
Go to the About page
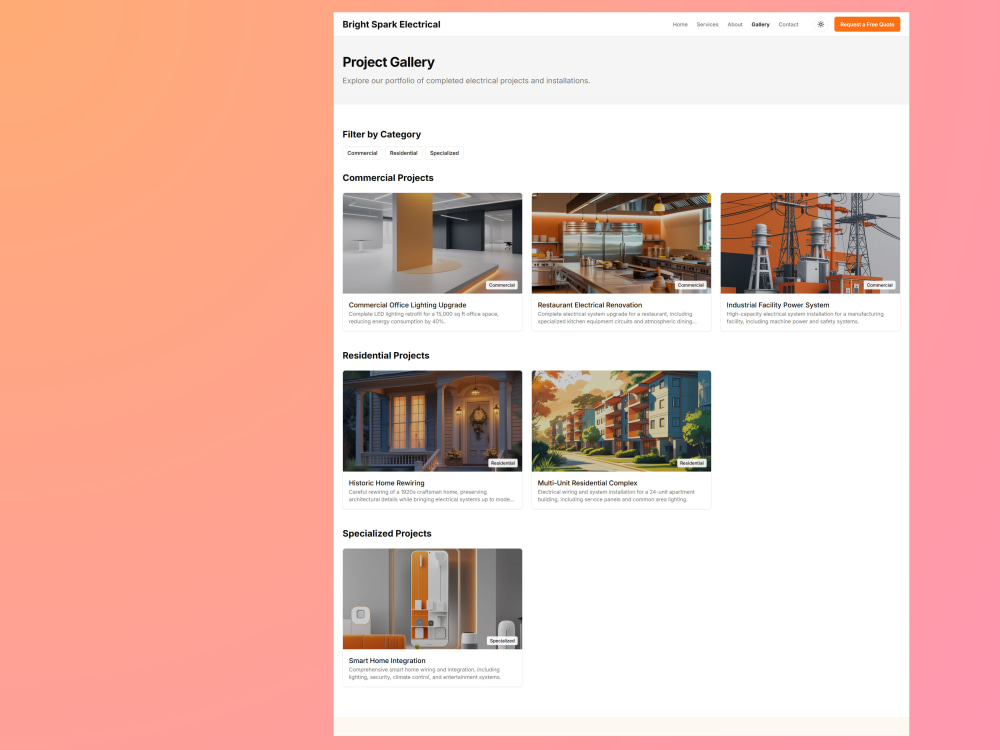click(x=735, y=24)
